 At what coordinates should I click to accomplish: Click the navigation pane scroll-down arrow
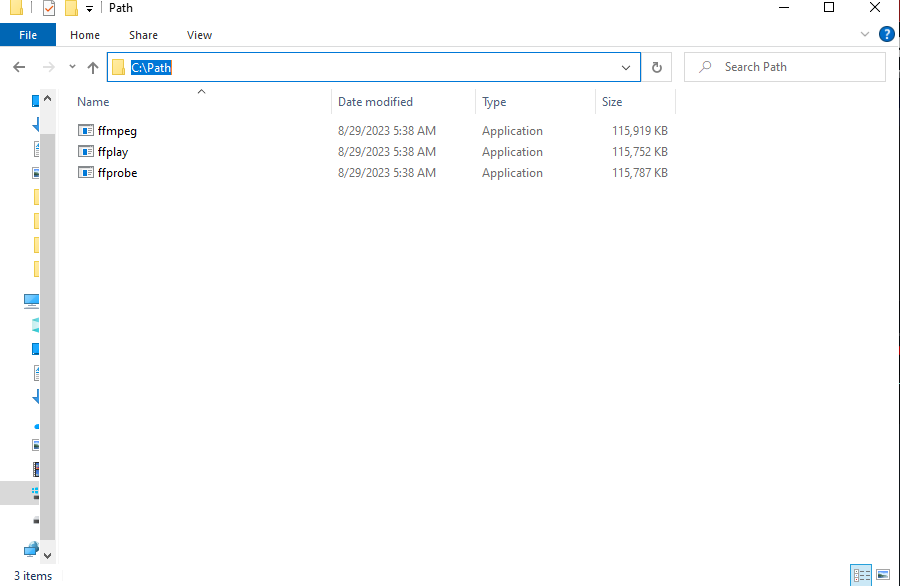pyautogui.click(x=48, y=556)
